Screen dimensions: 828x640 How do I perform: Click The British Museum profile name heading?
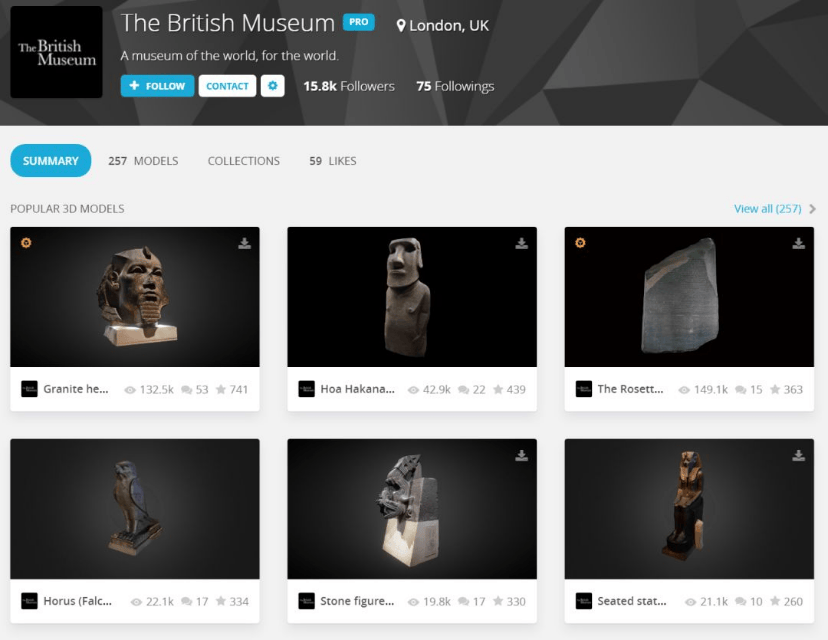click(x=228, y=23)
